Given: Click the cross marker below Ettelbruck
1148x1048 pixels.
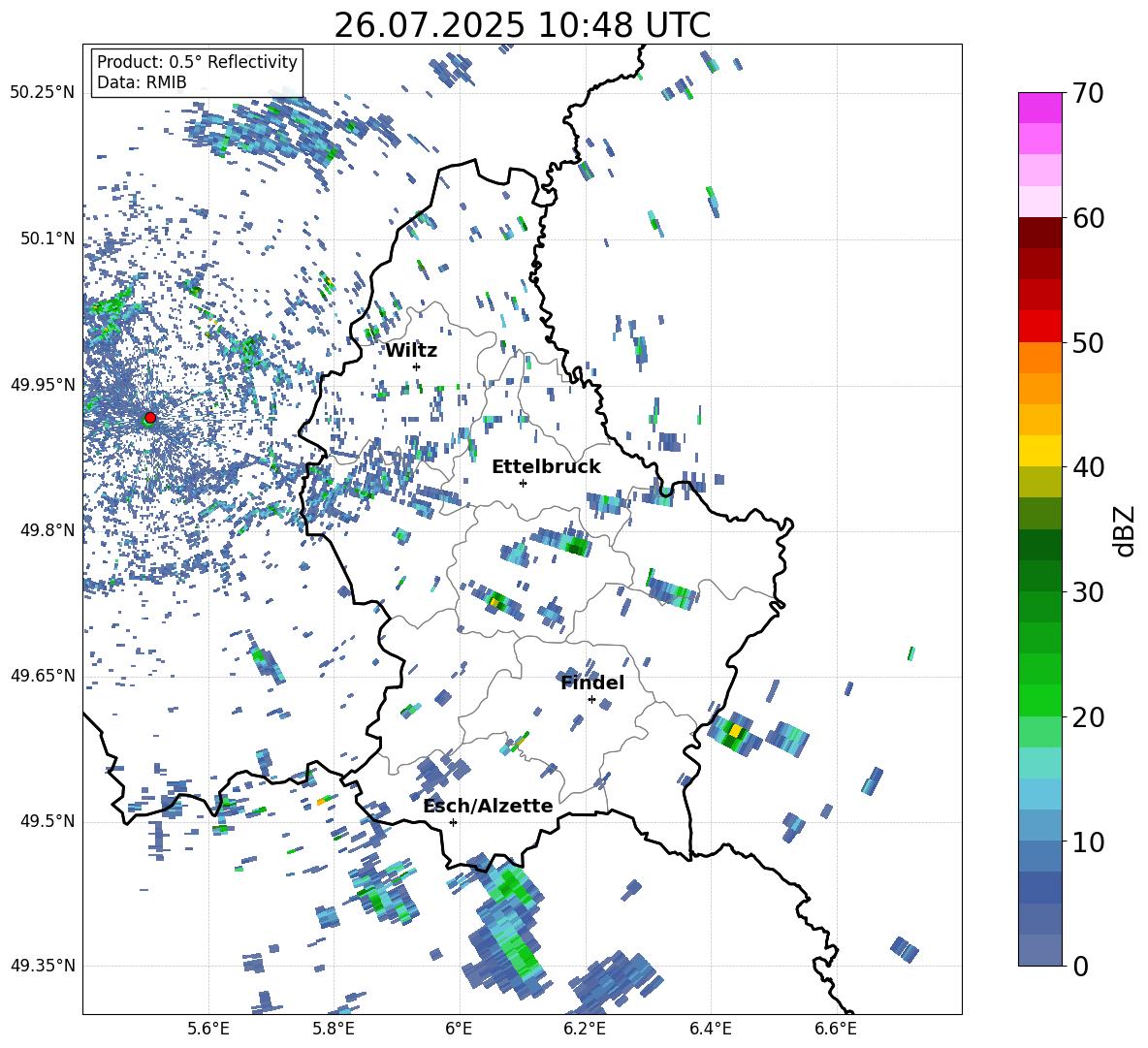Looking at the screenshot, I should click(523, 483).
